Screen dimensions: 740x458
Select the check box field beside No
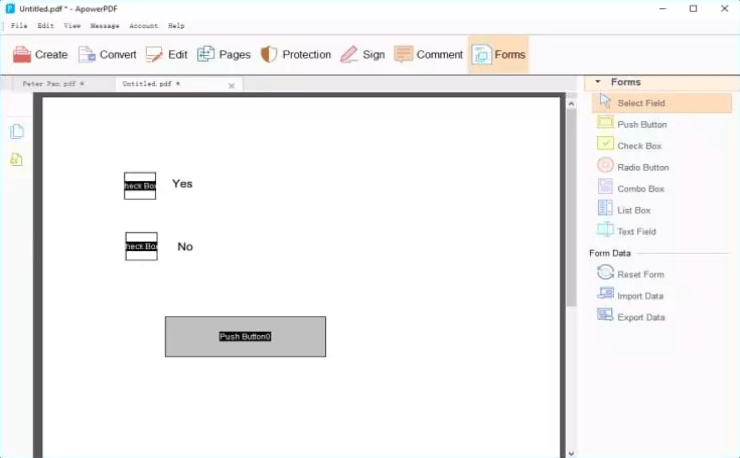(141, 246)
